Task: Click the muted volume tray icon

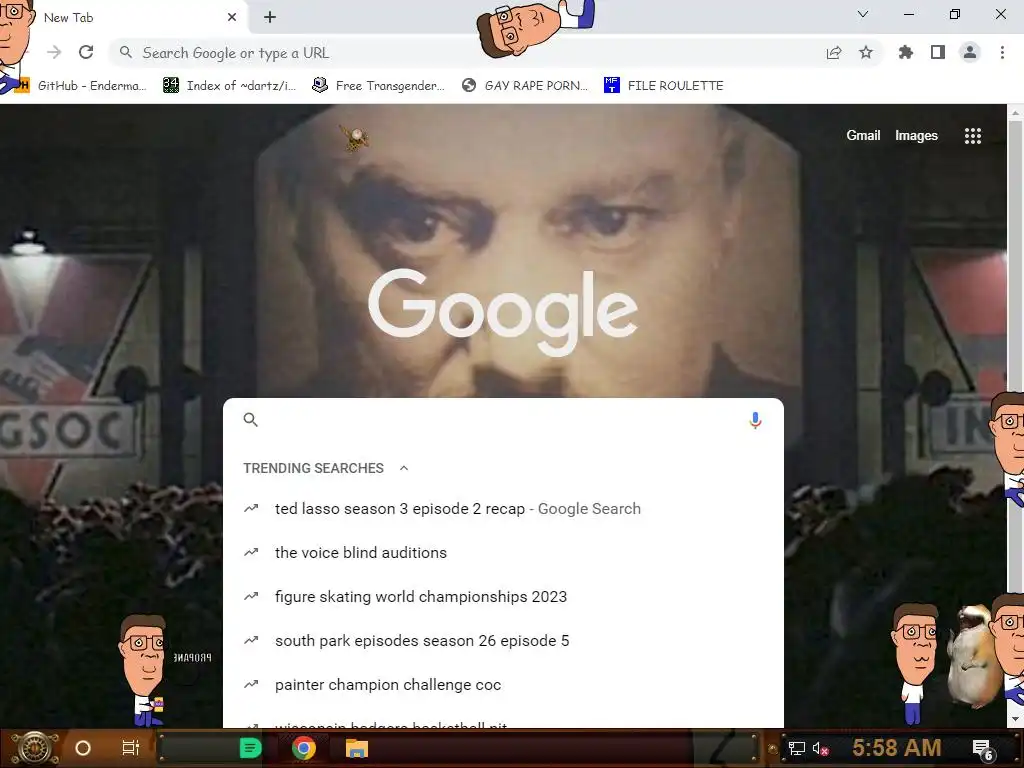Action: [820, 748]
